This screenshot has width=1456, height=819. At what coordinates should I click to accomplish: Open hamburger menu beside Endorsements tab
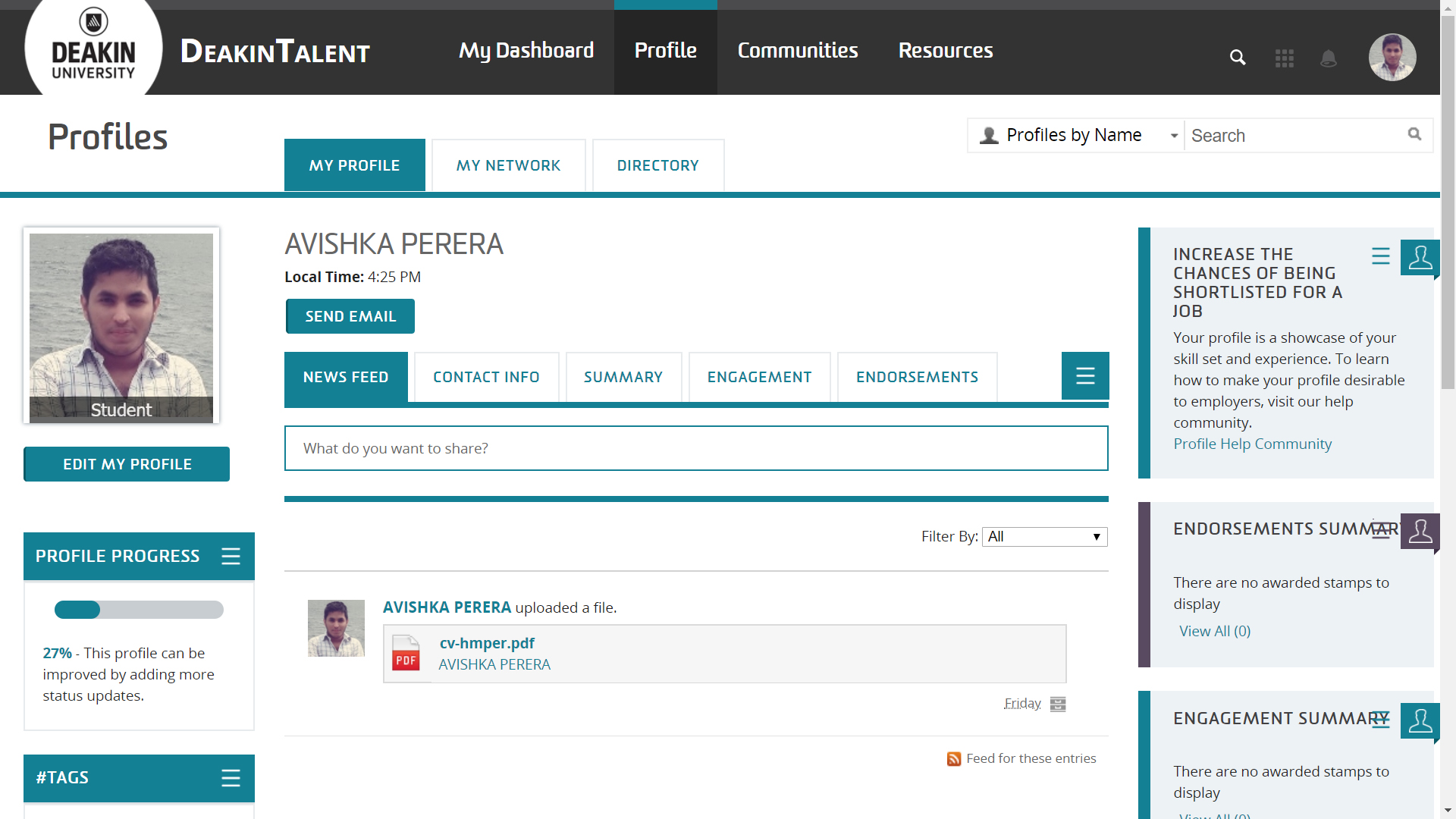pos(1085,376)
